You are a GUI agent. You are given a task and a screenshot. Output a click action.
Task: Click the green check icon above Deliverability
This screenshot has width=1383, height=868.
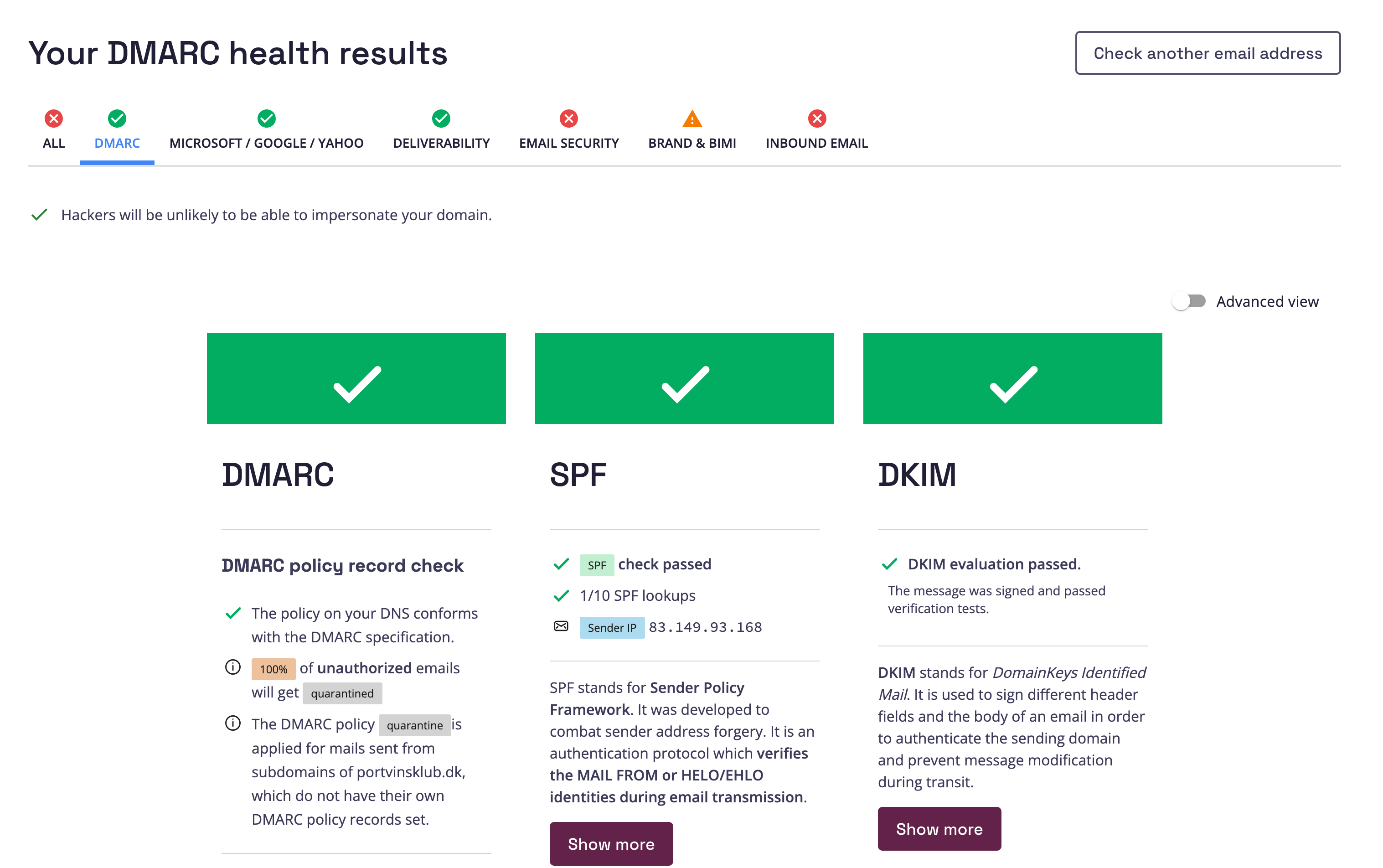[x=441, y=119]
